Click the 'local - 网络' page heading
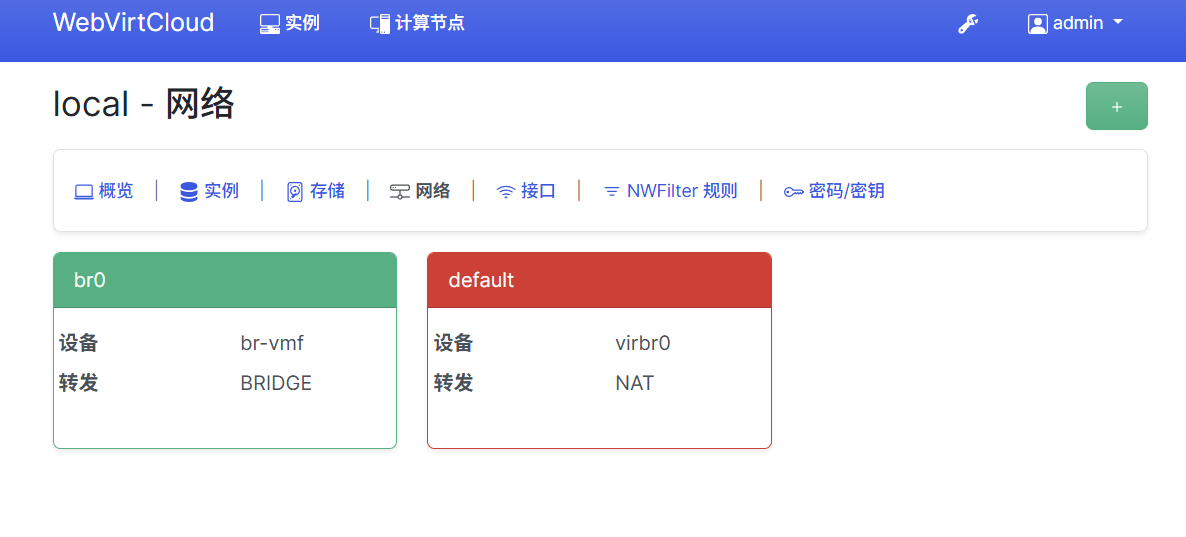The width and height of the screenshot is (1186, 537). 144,104
